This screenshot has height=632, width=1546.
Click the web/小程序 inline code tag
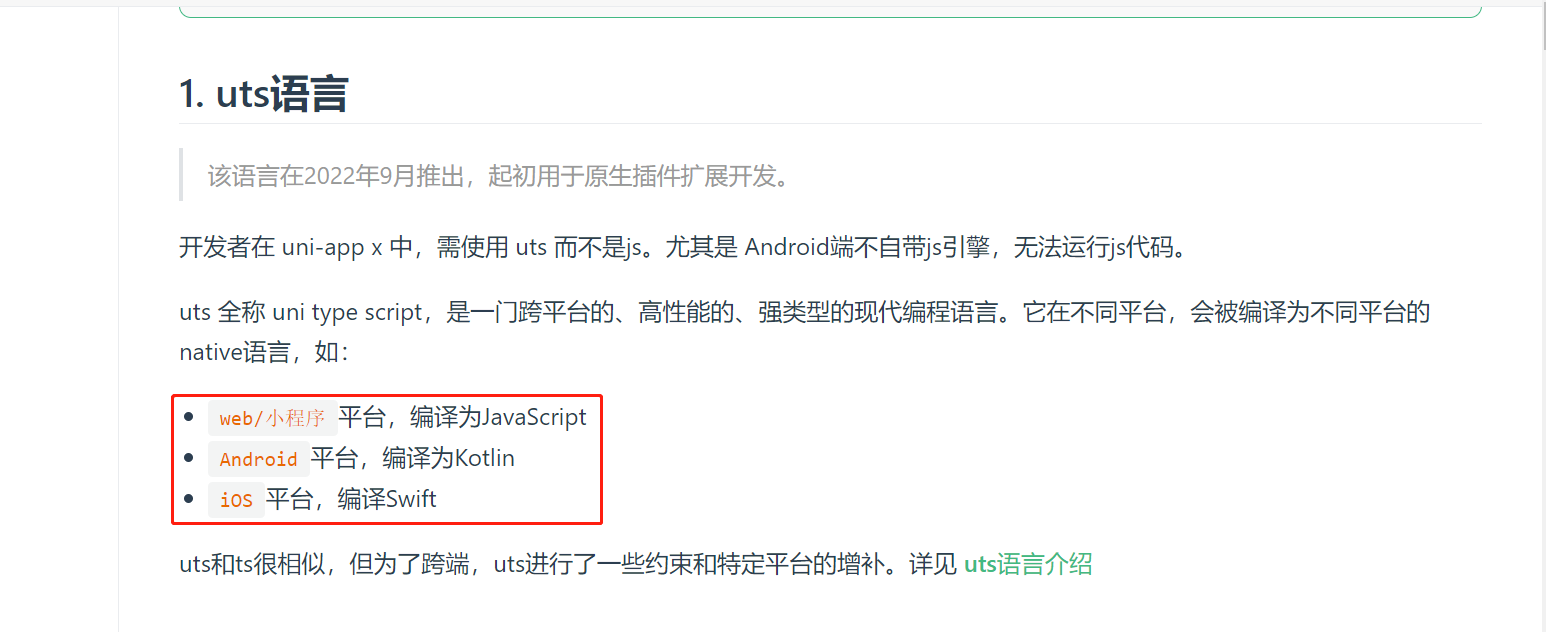[272, 418]
